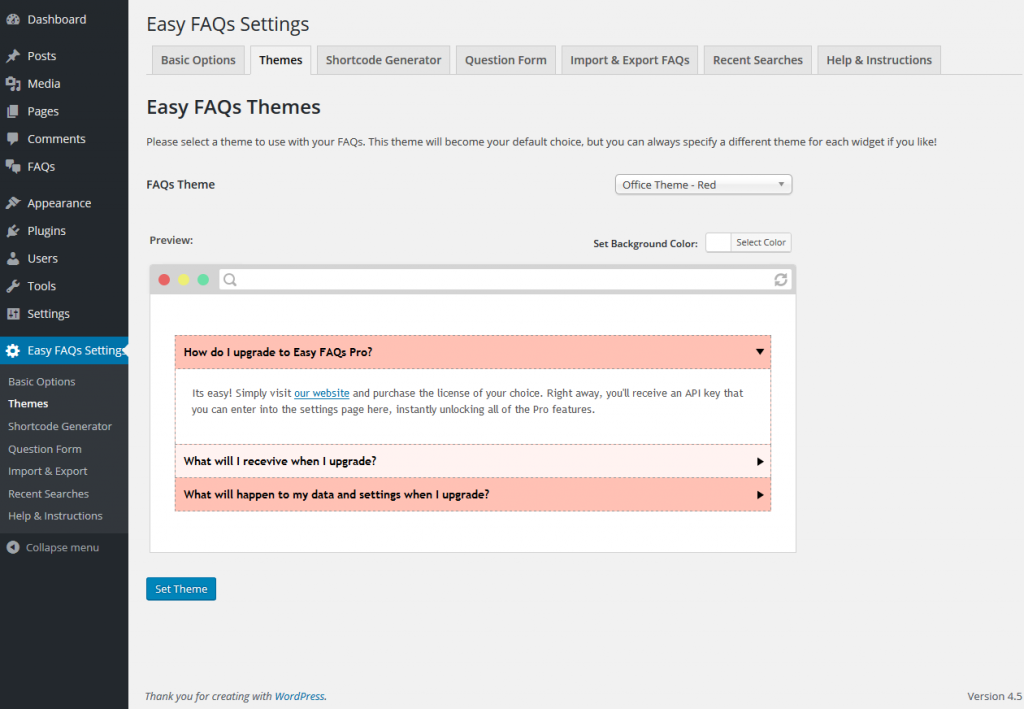Open the FAQs Theme dropdown
1024x709 pixels.
[x=702, y=185]
